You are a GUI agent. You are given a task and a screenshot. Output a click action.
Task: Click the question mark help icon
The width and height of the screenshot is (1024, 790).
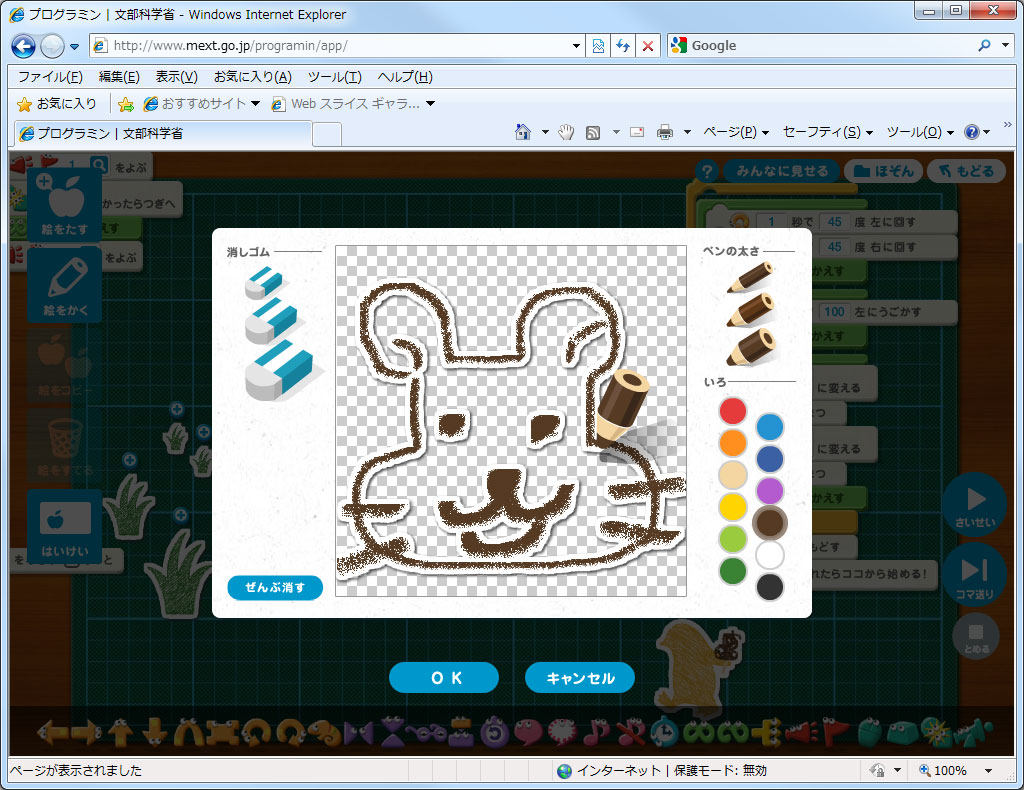707,172
